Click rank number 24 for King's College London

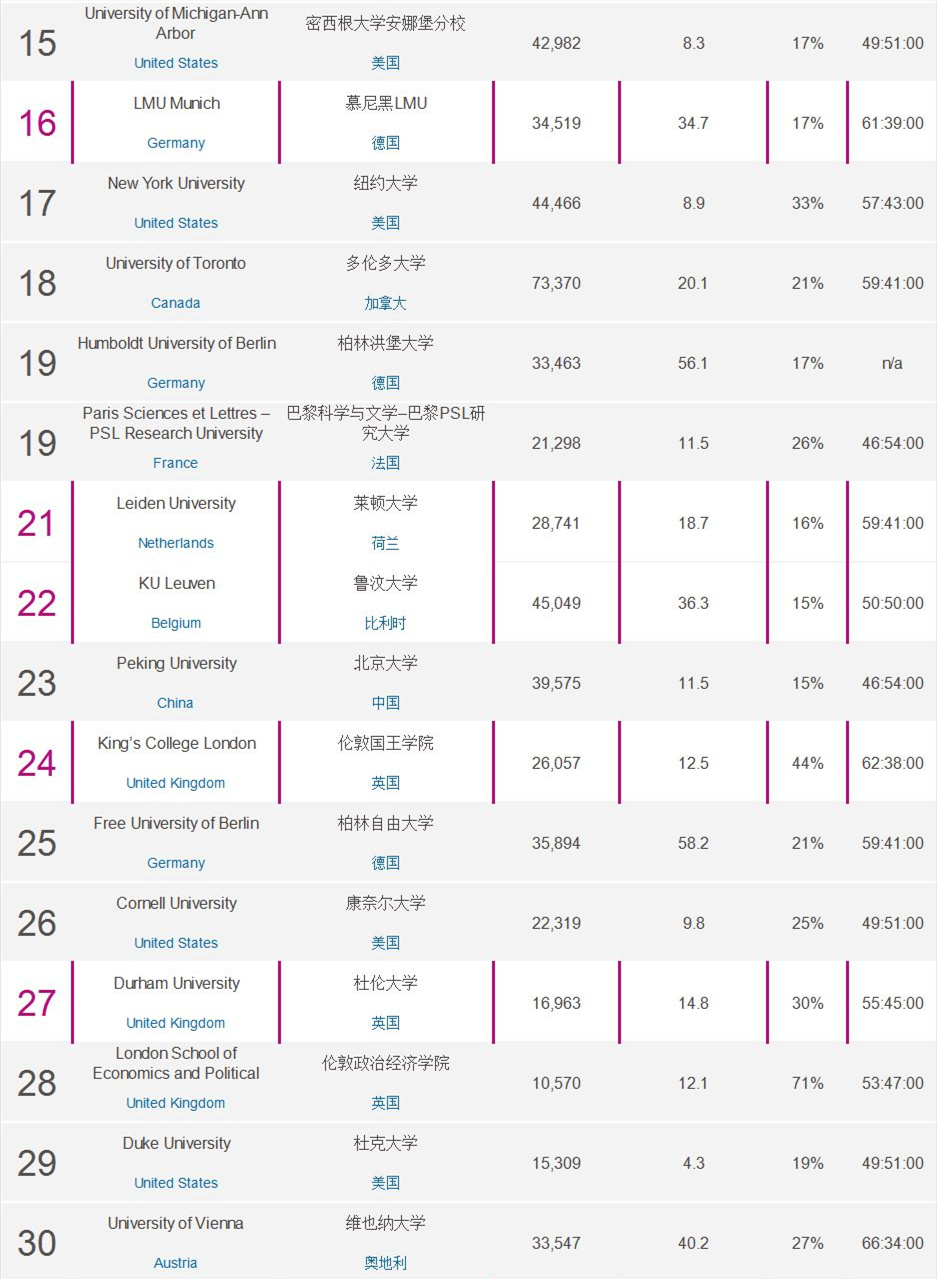point(37,763)
